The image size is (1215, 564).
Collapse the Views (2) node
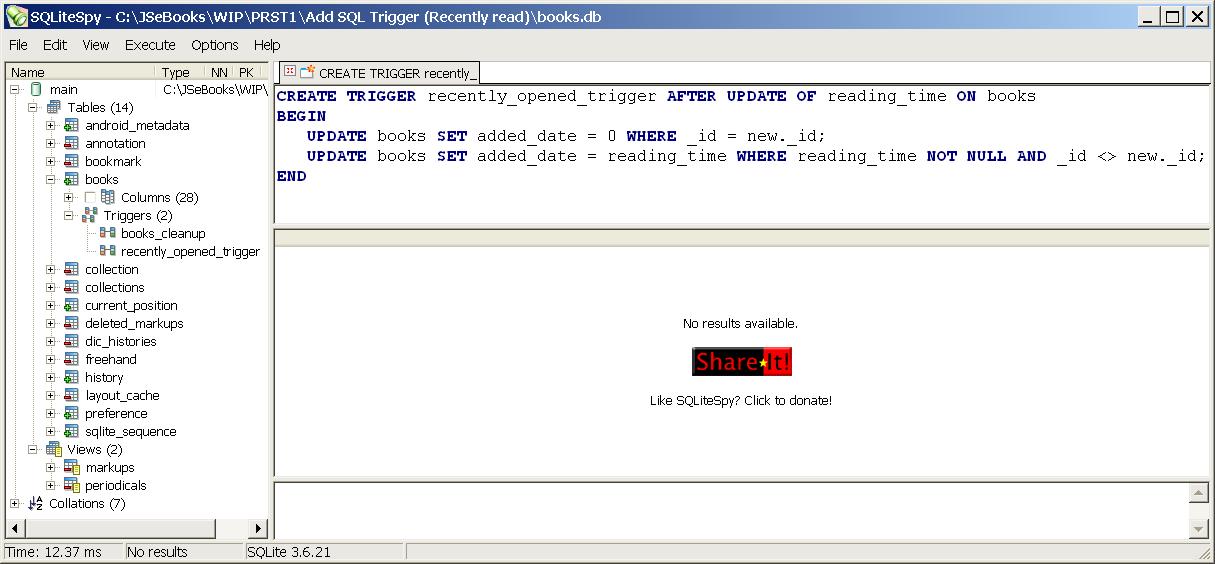pyautogui.click(x=33, y=450)
